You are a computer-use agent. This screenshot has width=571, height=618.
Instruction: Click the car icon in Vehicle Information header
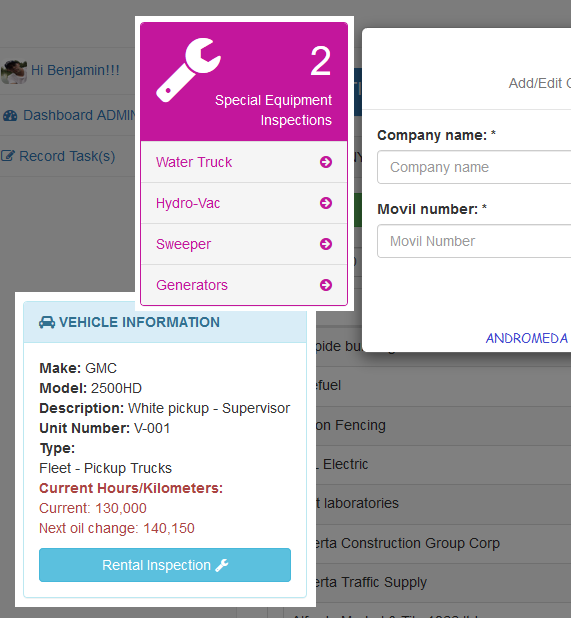coord(47,322)
